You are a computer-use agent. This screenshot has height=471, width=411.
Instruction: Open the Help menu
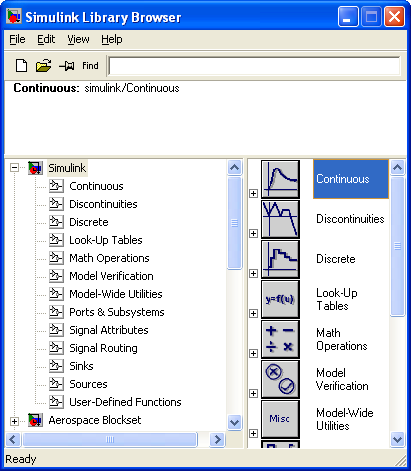(x=112, y=39)
